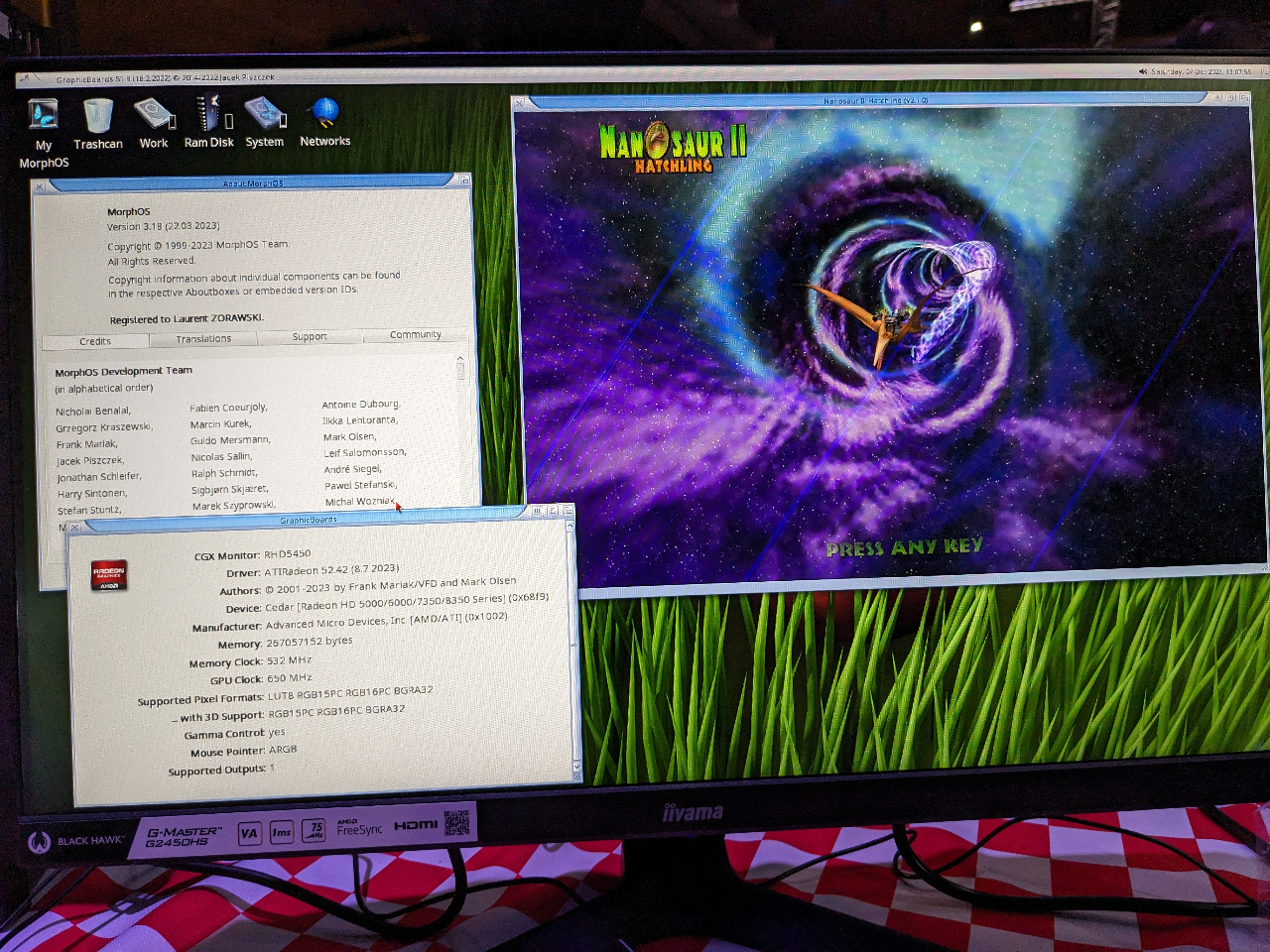Click the speaker volume icon in top bar
Screen dimensions: 1270x952
coord(1143,71)
